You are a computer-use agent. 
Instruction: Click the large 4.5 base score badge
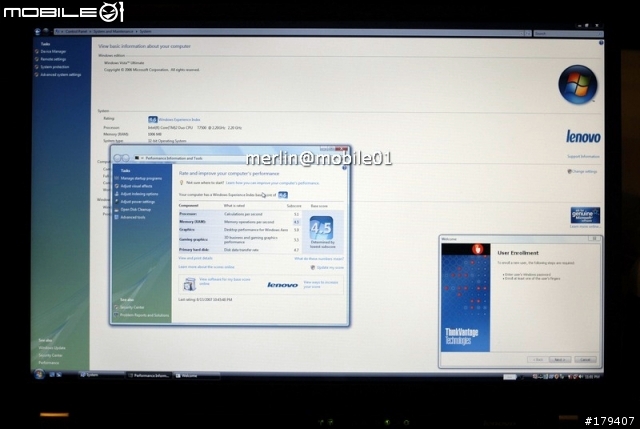pos(321,228)
